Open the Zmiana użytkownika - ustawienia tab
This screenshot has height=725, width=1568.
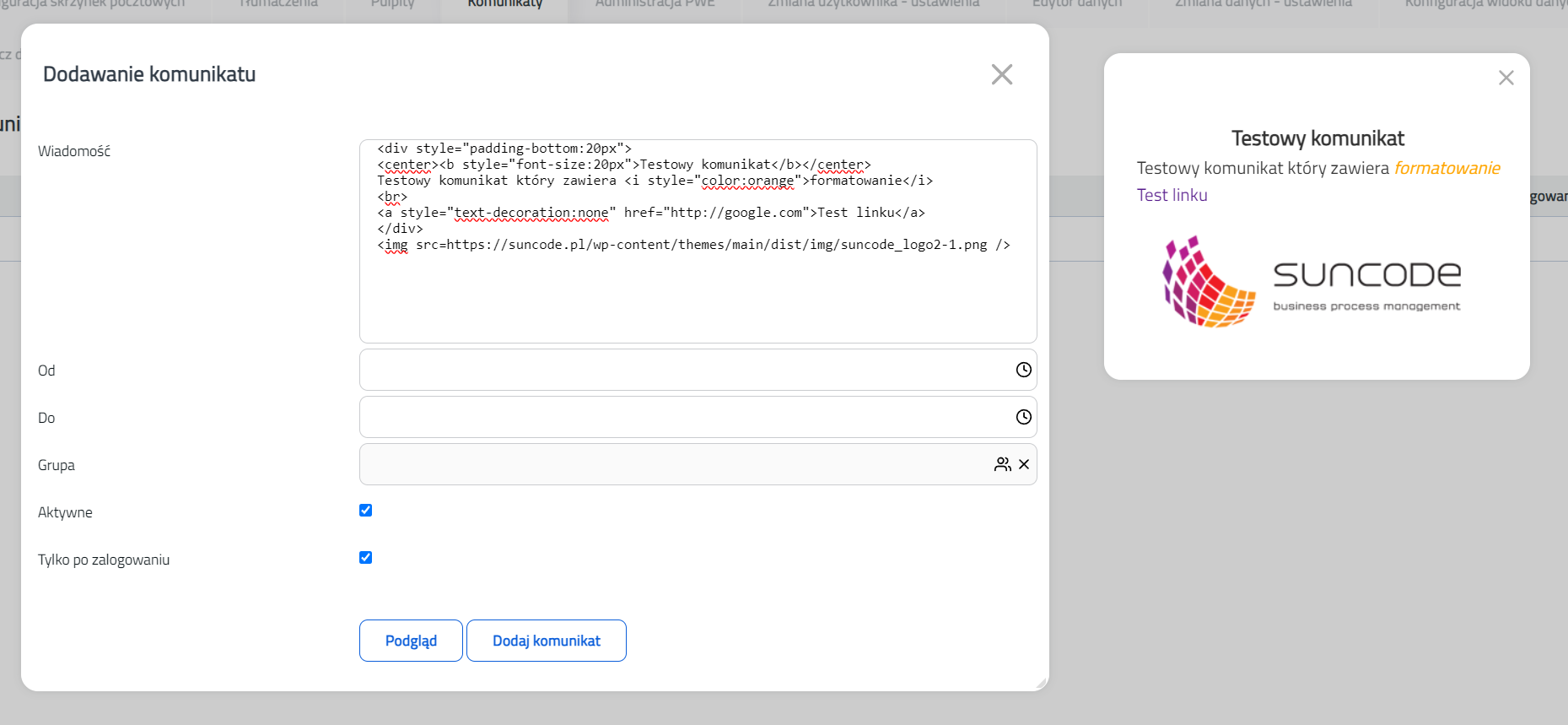(874, 4)
